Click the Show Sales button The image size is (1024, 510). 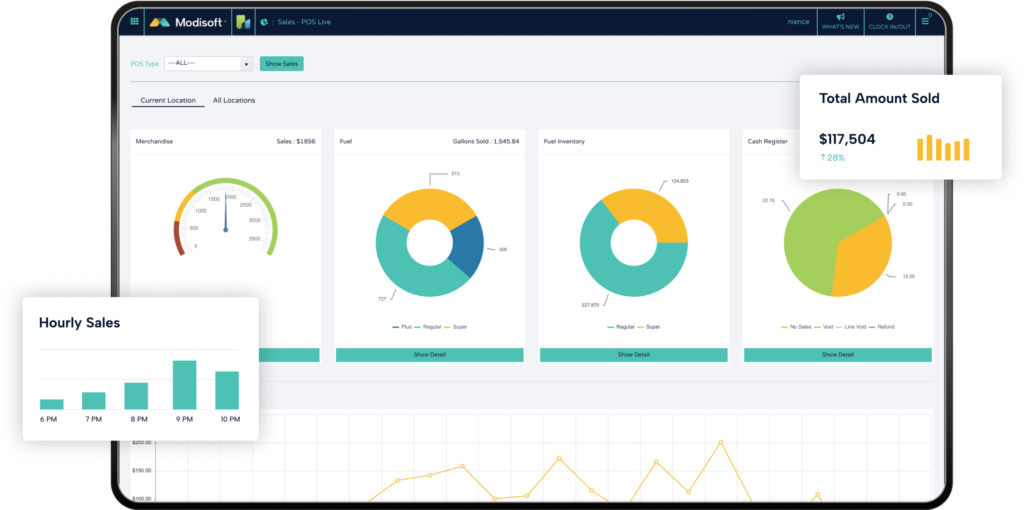(x=281, y=64)
